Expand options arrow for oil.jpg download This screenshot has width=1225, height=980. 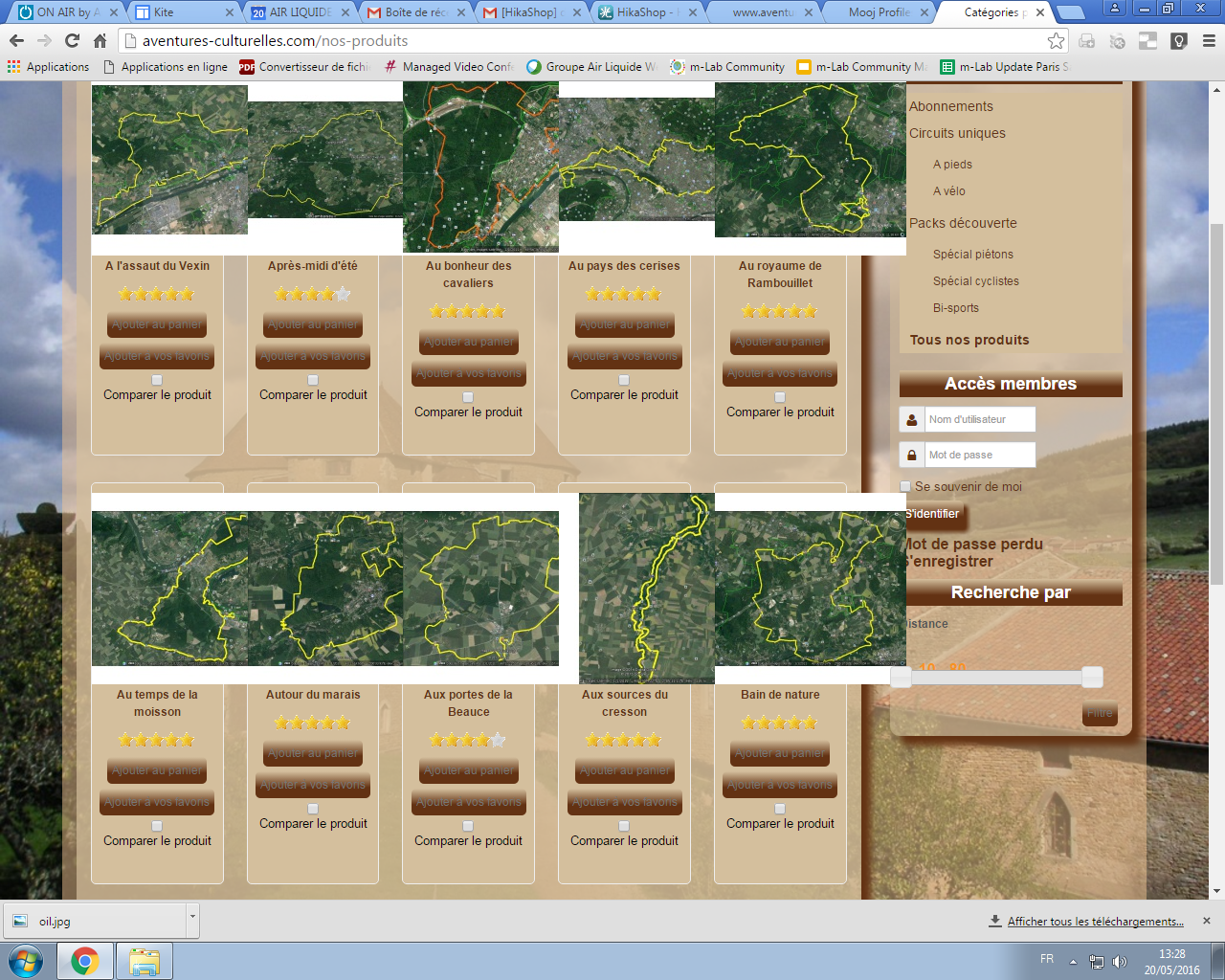point(192,917)
